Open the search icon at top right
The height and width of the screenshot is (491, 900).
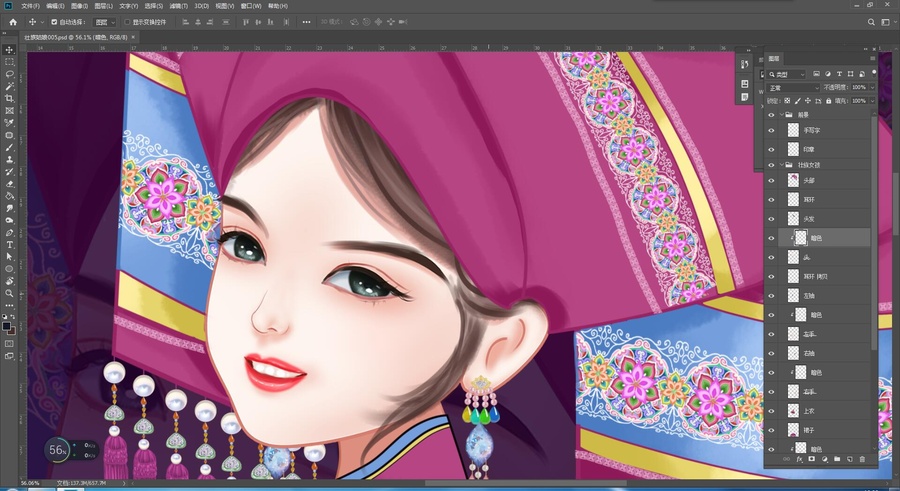[x=871, y=22]
